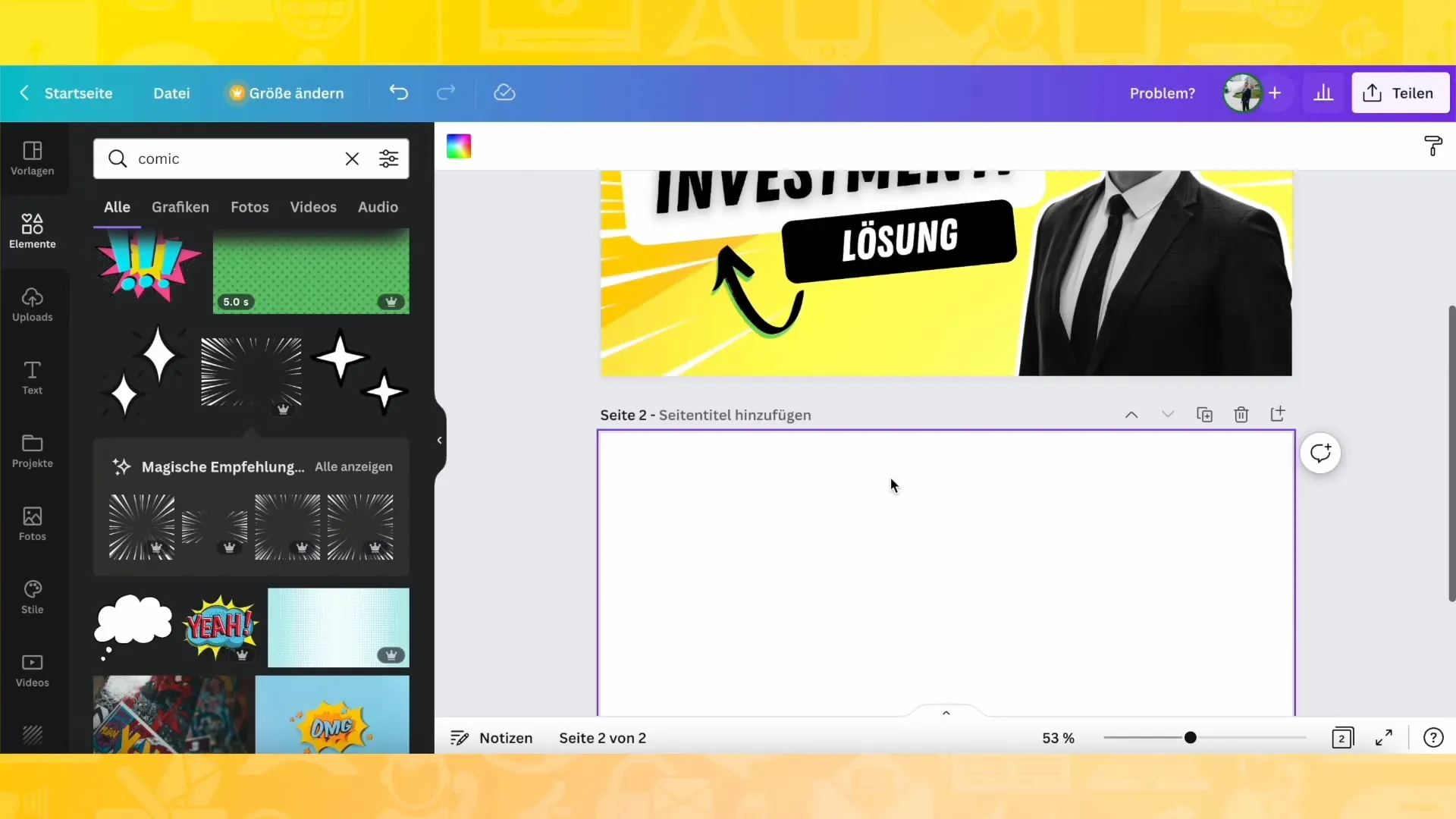Click the Videos panel icon
The height and width of the screenshot is (819, 1456).
coord(32,669)
